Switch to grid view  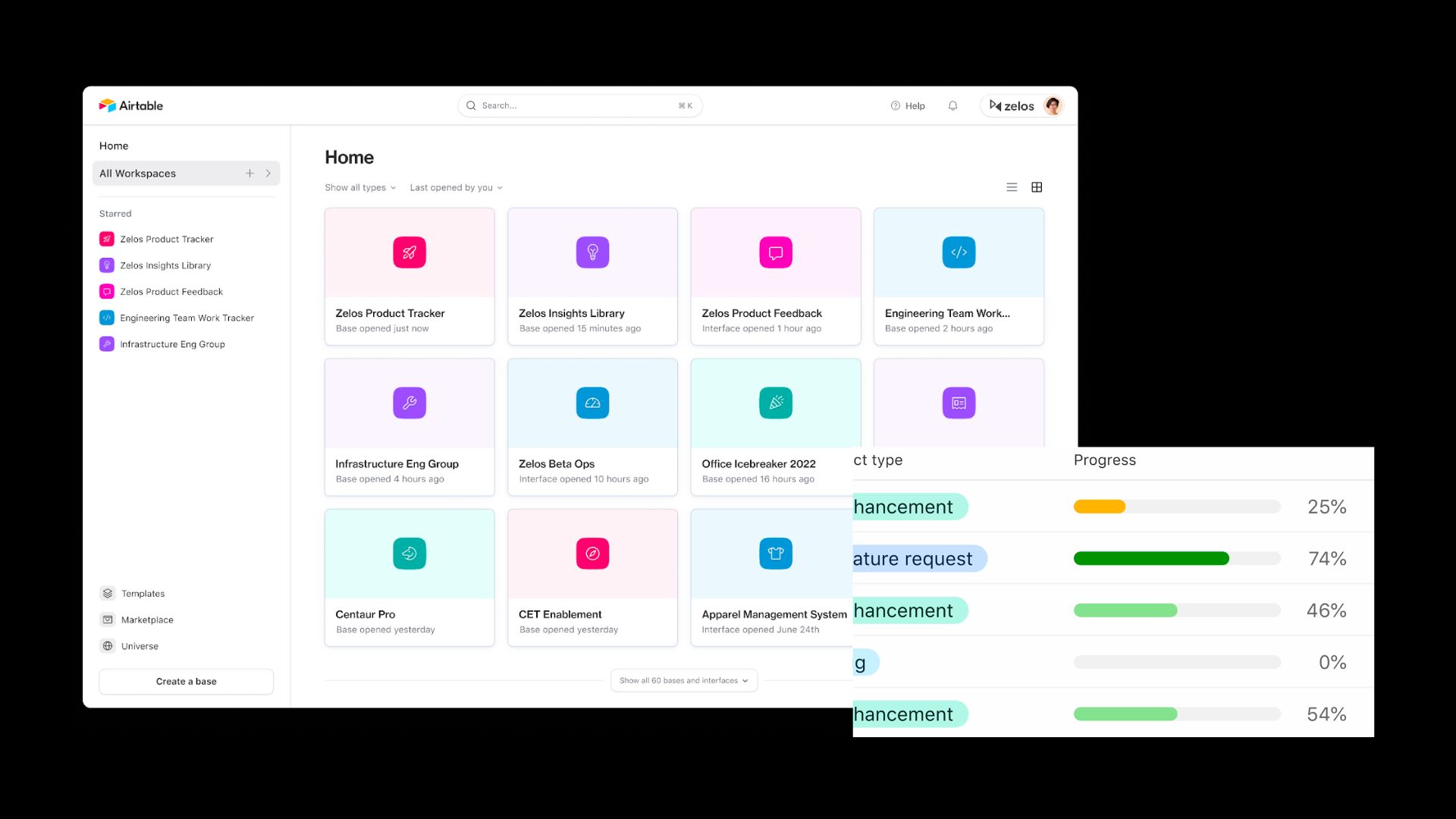click(x=1037, y=187)
